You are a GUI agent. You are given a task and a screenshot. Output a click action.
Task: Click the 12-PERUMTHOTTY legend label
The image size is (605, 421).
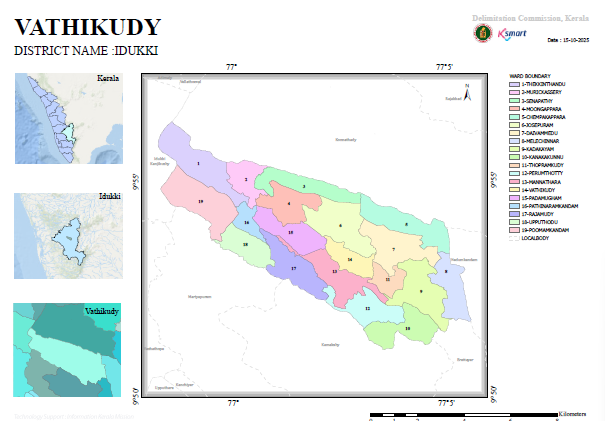click(542, 173)
